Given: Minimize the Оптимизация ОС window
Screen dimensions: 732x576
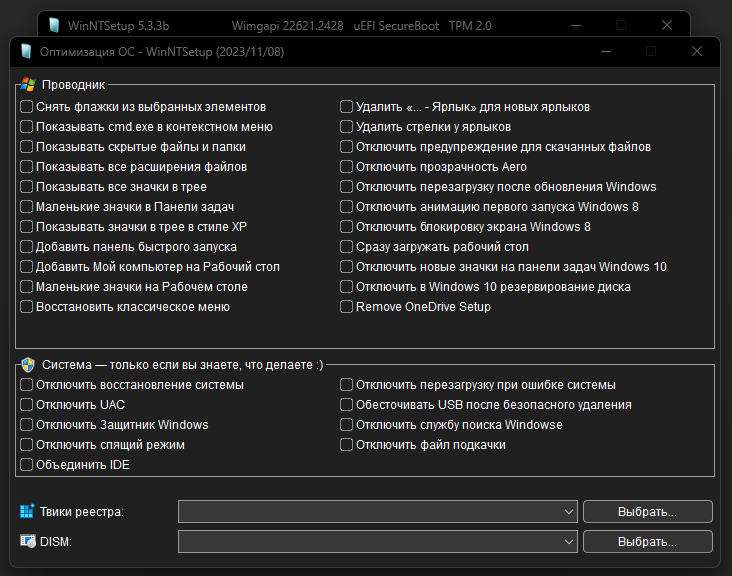Looking at the screenshot, I should 606,51.
